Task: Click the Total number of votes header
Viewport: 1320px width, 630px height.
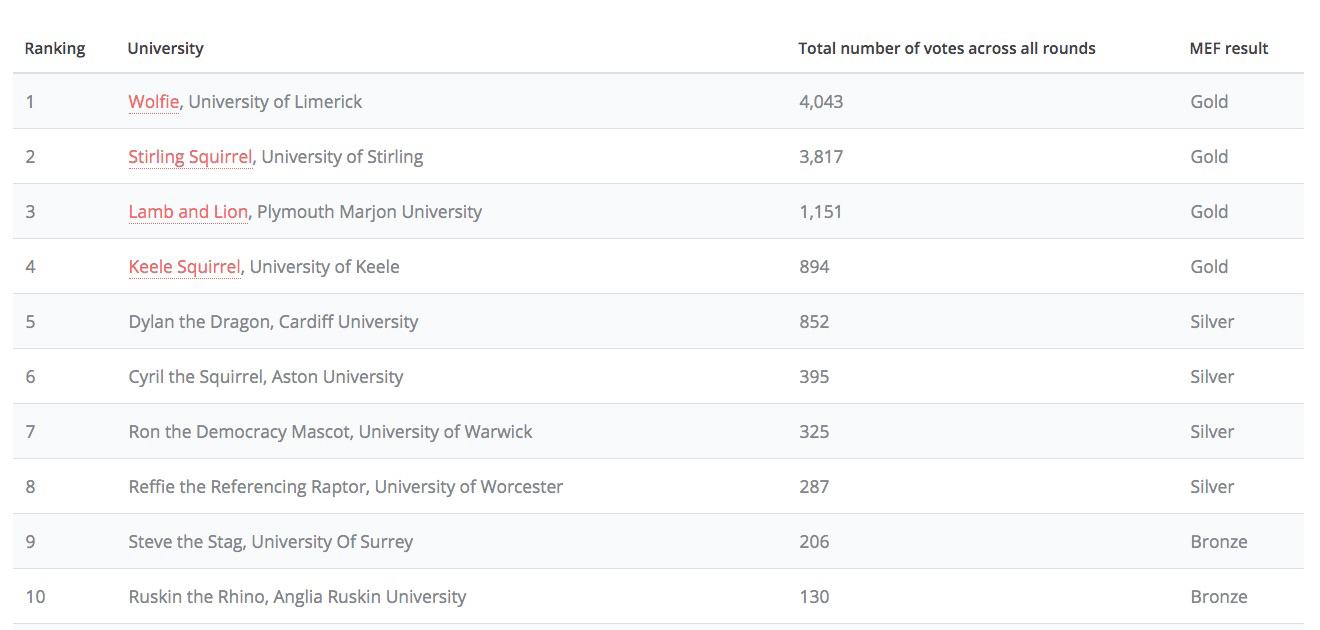Action: coord(946,48)
